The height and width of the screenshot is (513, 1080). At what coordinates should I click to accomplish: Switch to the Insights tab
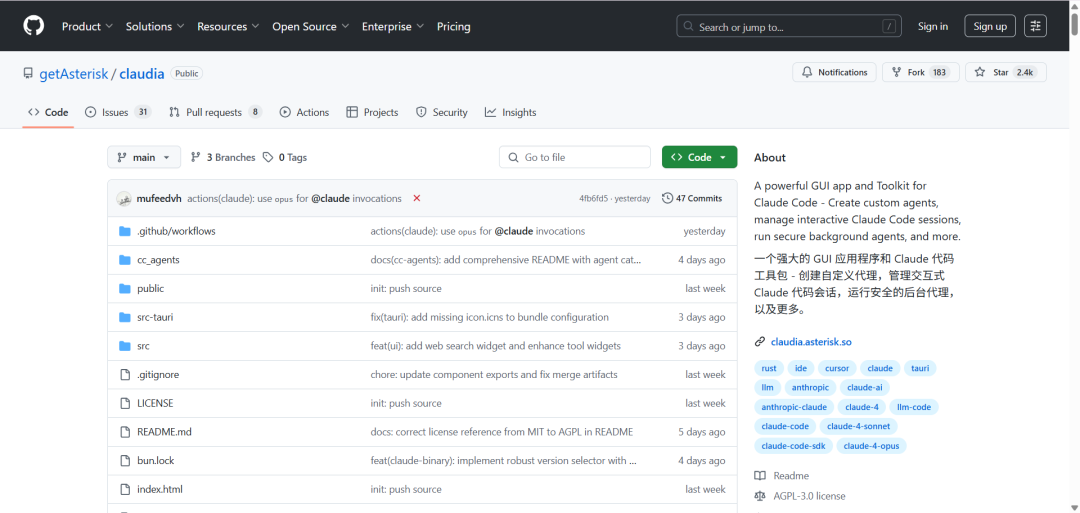pyautogui.click(x=510, y=112)
